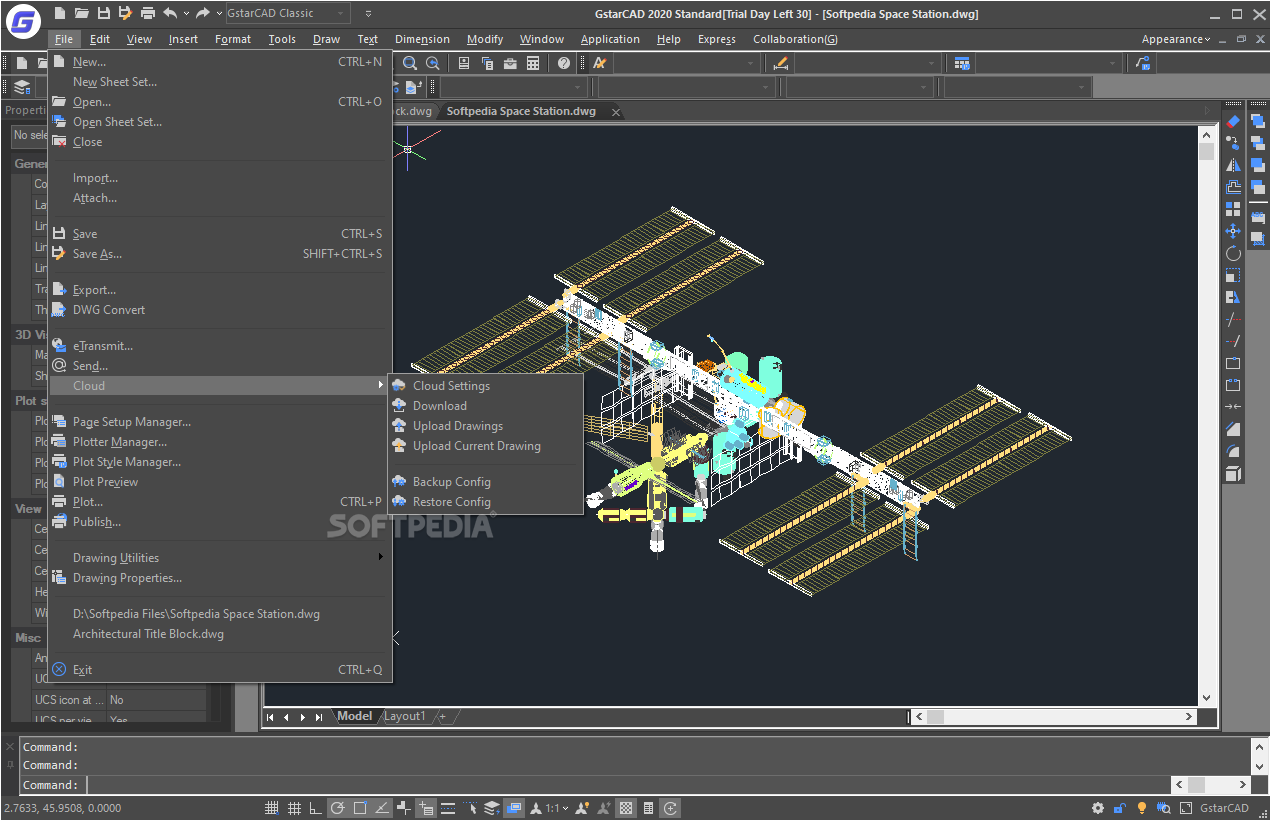Viewport: 1271px width, 821px height.
Task: Open the Dimension menu
Action: (x=422, y=39)
